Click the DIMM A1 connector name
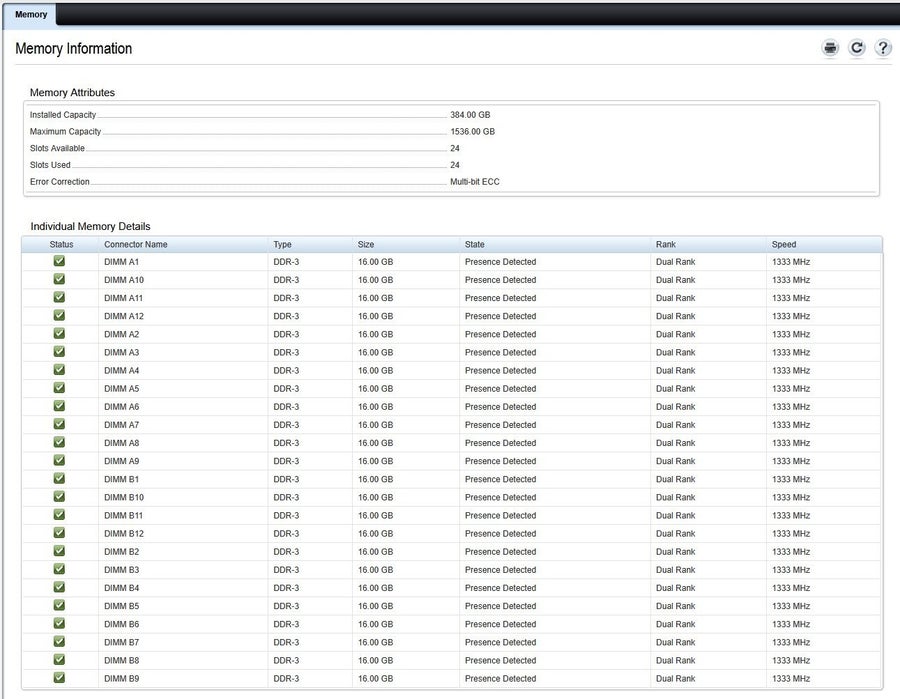Viewport: 900px width, 699px height. click(x=121, y=262)
